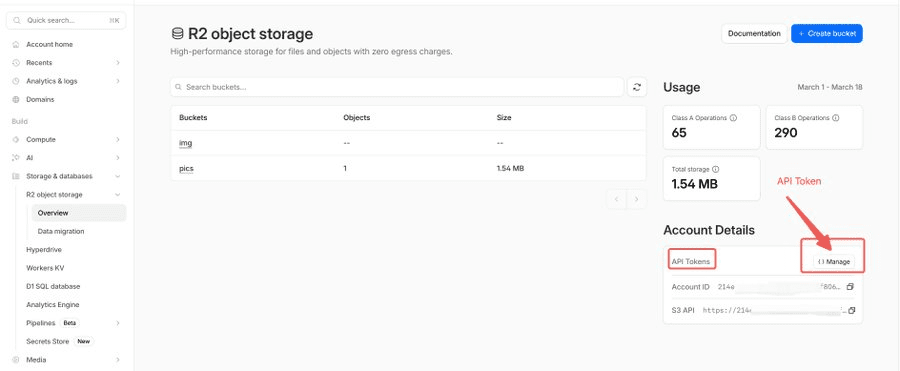Expand the Media chevron

click(118, 360)
